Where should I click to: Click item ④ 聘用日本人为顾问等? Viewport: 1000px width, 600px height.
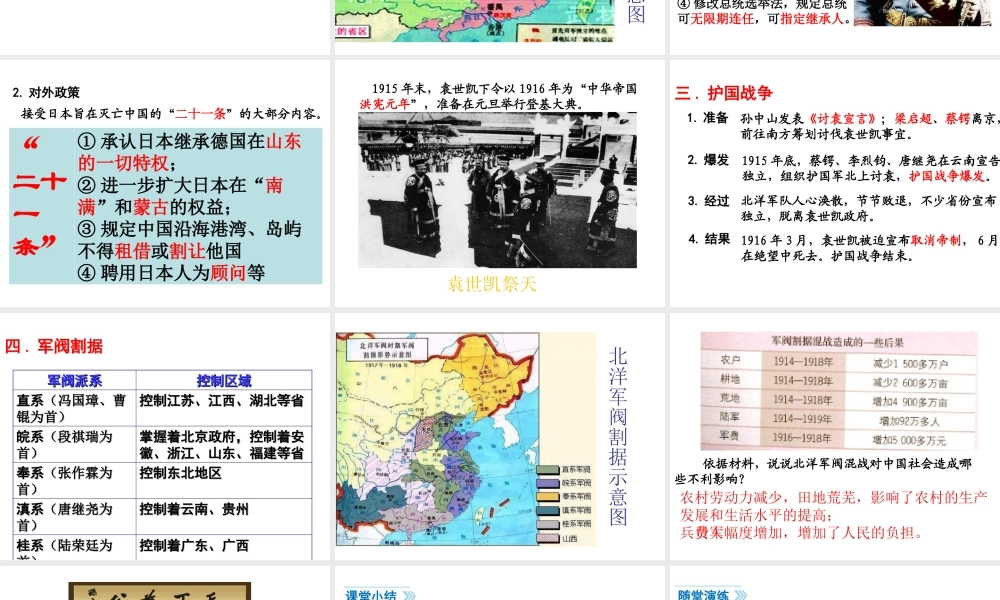tap(171, 272)
